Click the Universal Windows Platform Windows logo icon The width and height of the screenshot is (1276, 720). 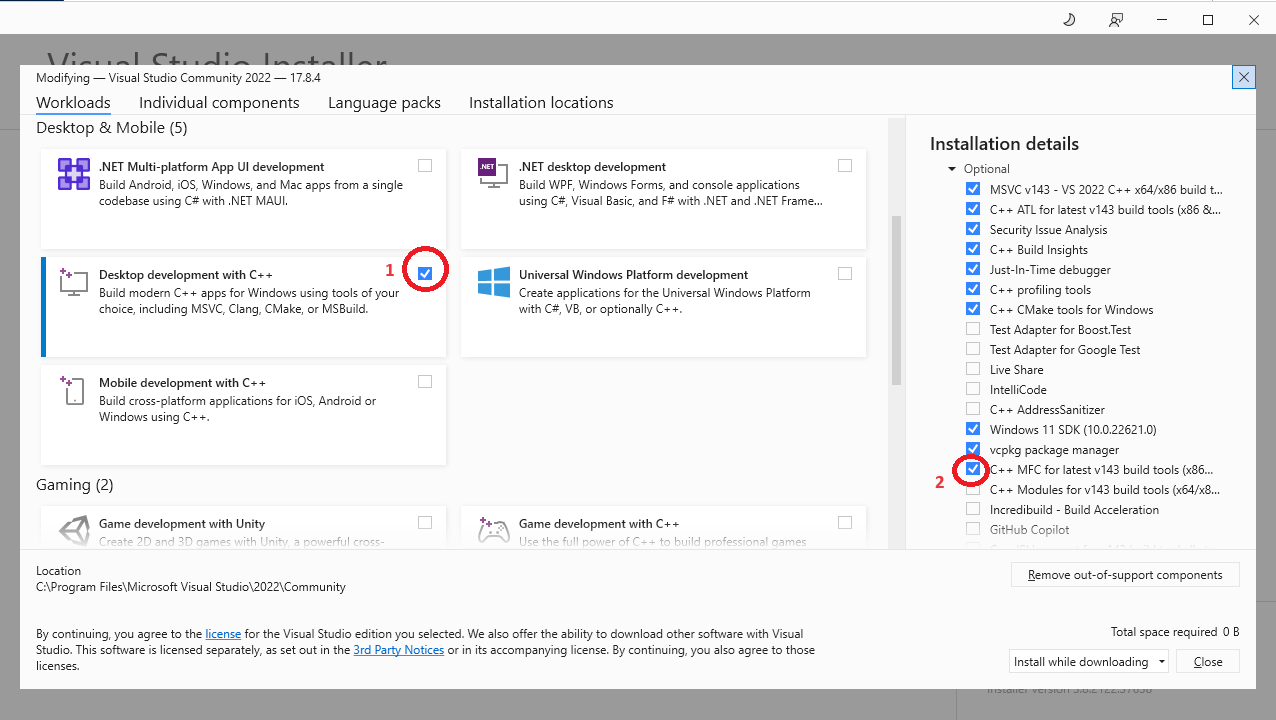tap(493, 282)
